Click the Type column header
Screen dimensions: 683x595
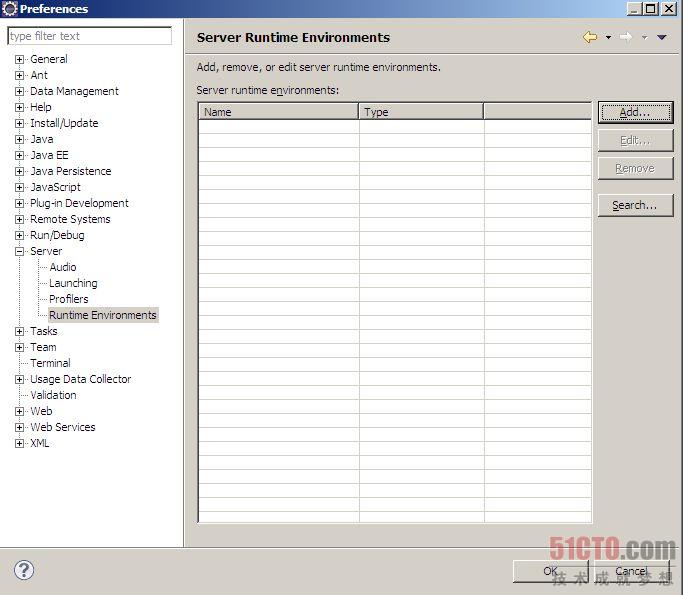(421, 112)
